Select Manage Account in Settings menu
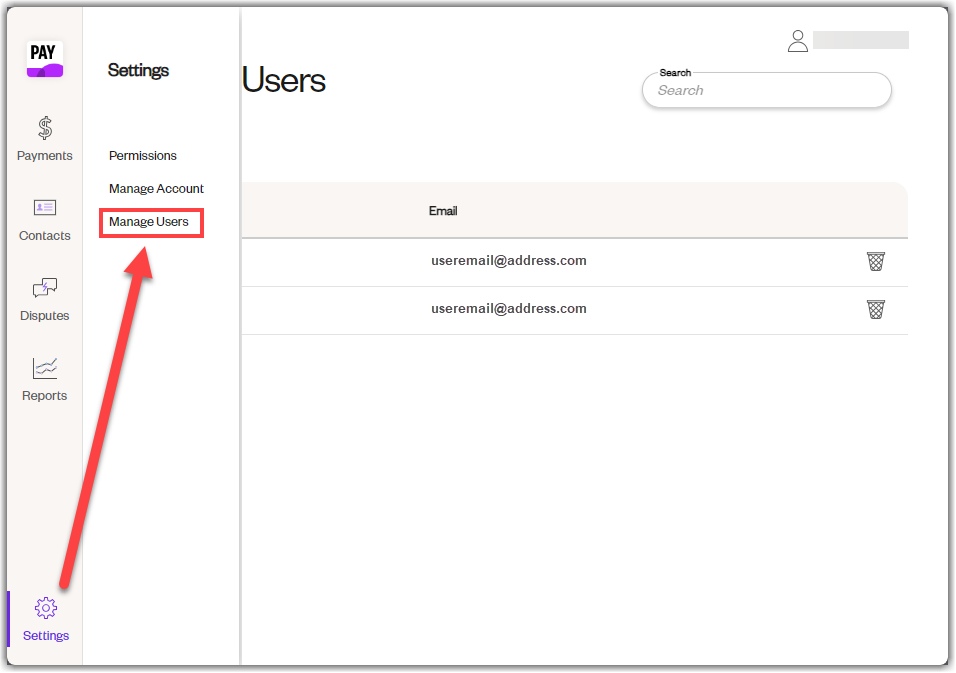Viewport: 956px width, 673px height. click(x=156, y=188)
